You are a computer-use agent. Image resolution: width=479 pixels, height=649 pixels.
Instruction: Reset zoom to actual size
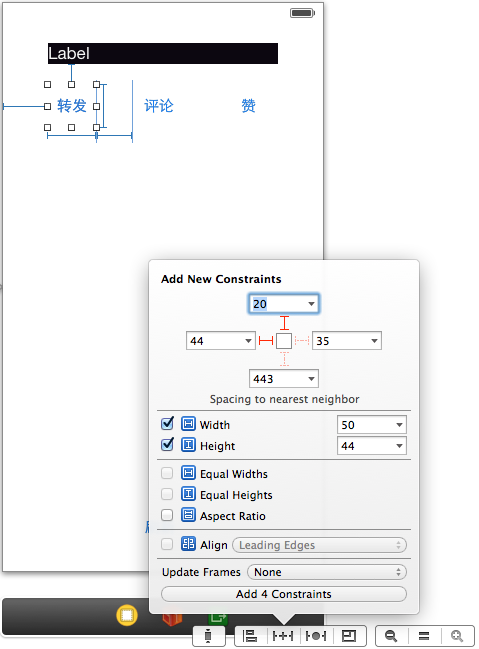click(x=424, y=636)
